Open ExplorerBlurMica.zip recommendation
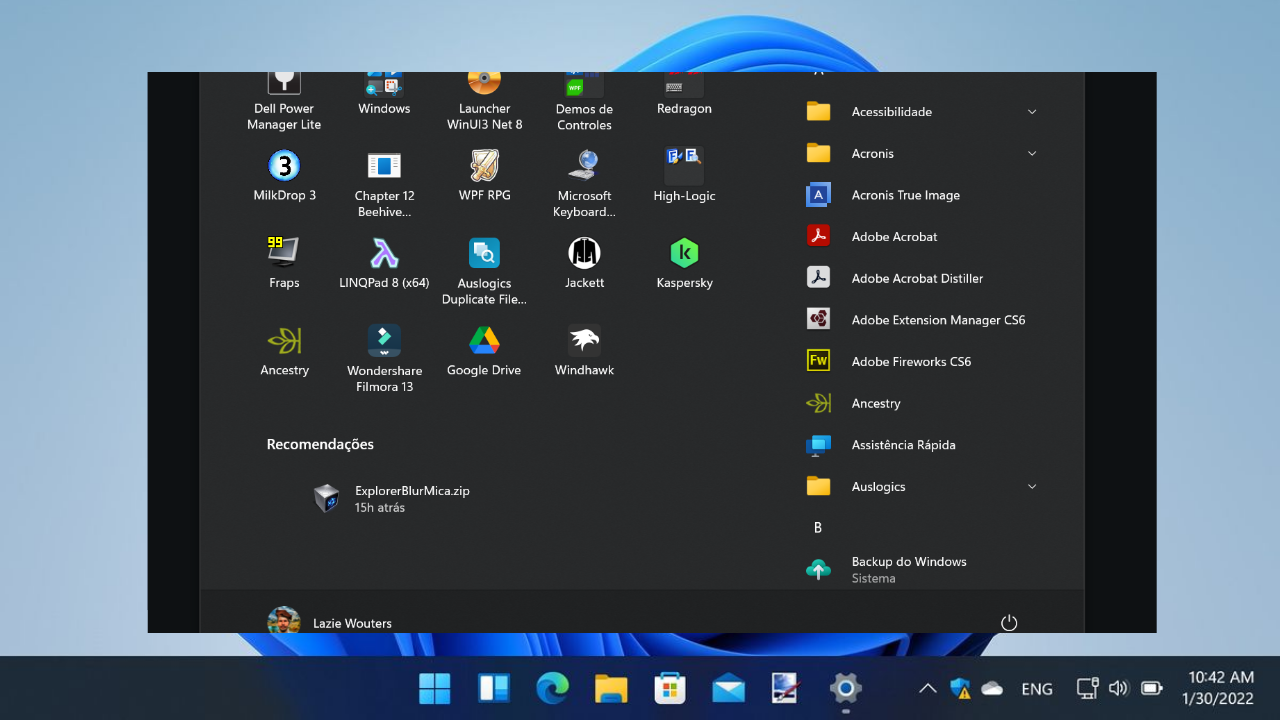Screen dimensions: 1280x720 coord(392,499)
